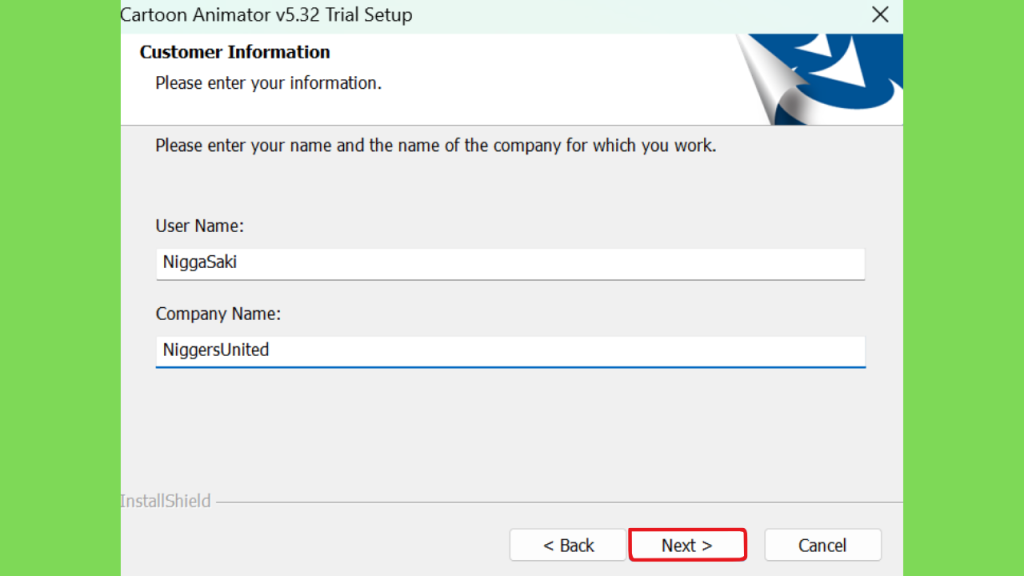
Task: Close the Trial Setup window
Action: pyautogui.click(x=880, y=14)
